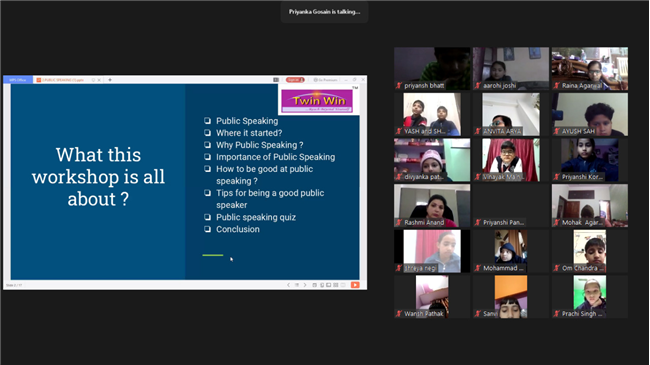Viewport: 650px width, 365px height.
Task: Click muted mic icon beside Mohak Agar...
Action: pyautogui.click(x=556, y=222)
